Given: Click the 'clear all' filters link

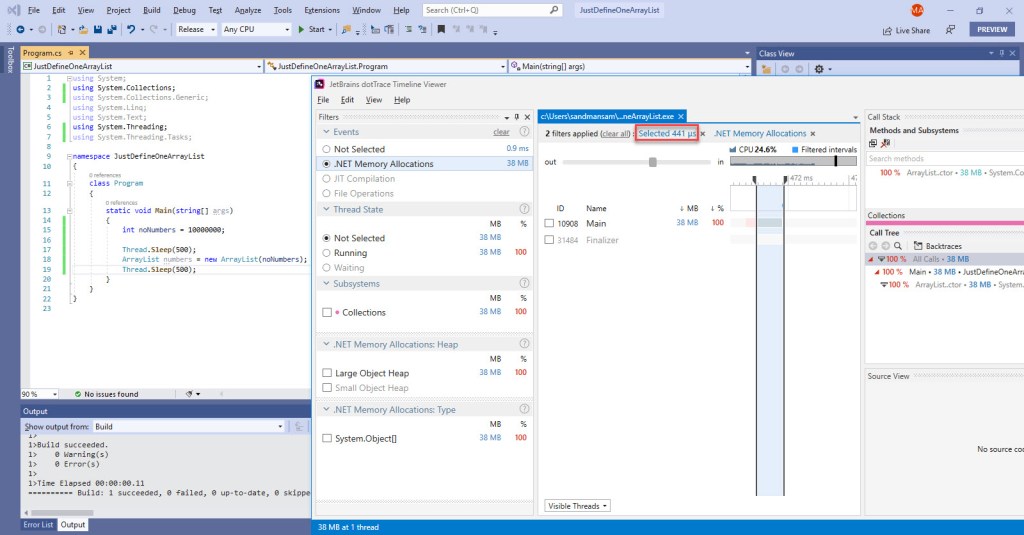Looking at the screenshot, I should [x=615, y=134].
